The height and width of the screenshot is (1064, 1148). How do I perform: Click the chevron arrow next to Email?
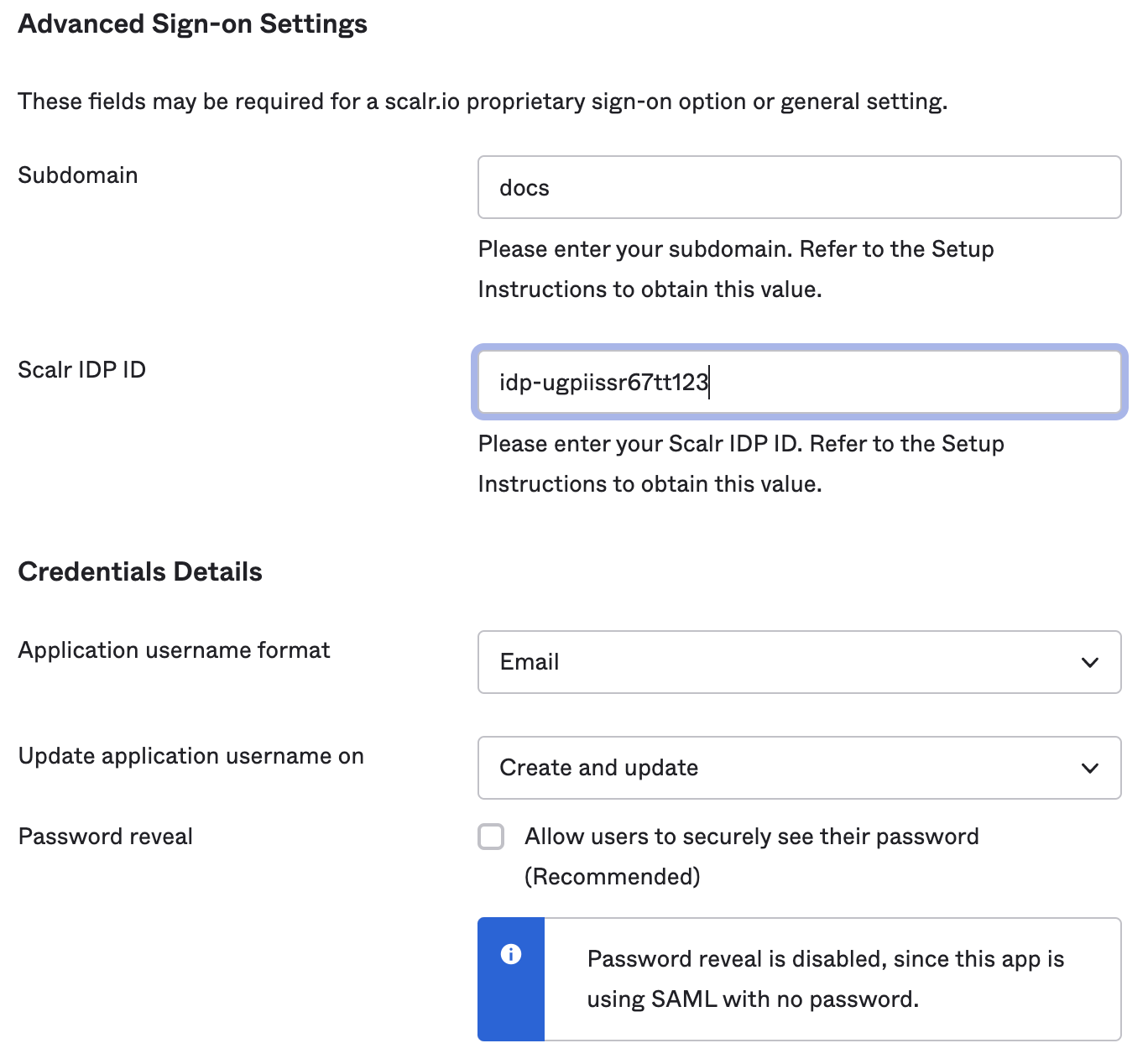coord(1090,662)
